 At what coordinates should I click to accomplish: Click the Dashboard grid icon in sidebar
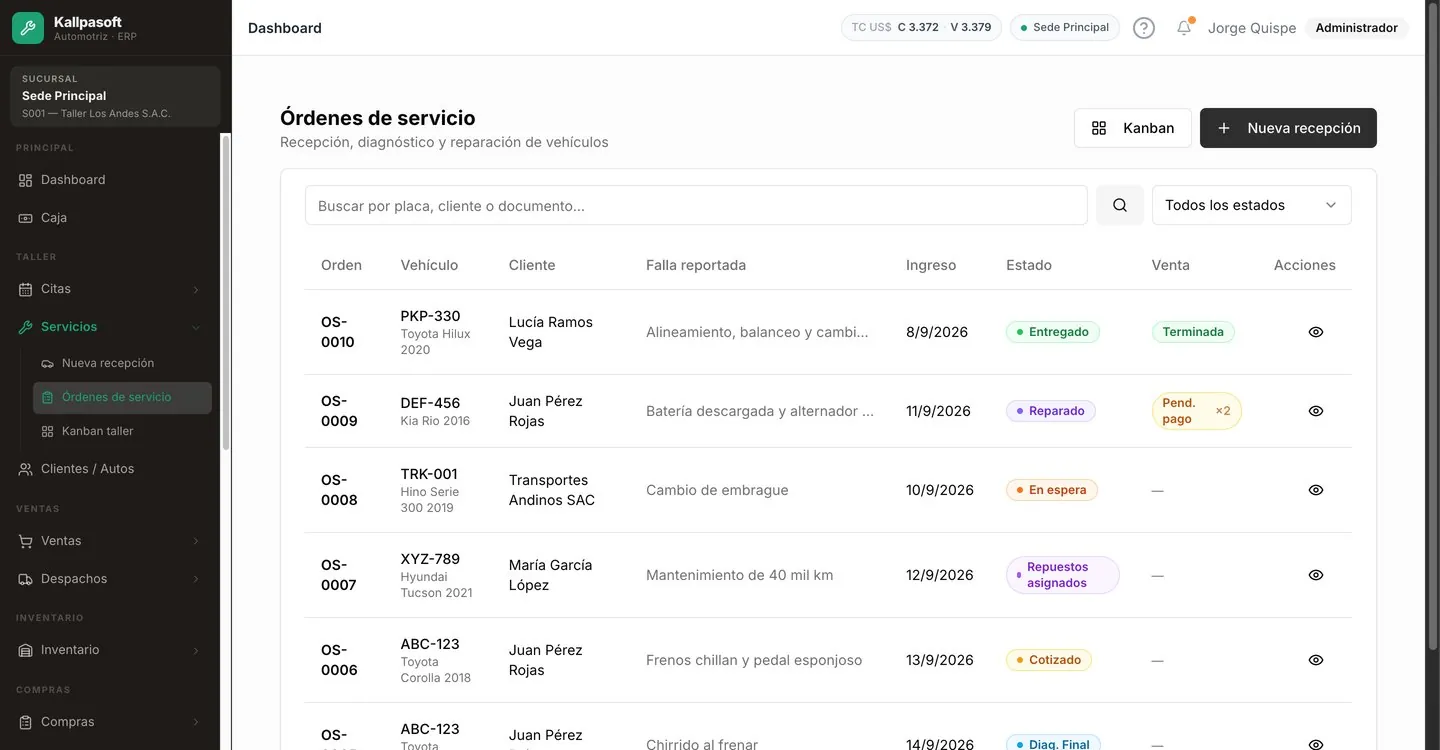pyautogui.click(x=26, y=180)
